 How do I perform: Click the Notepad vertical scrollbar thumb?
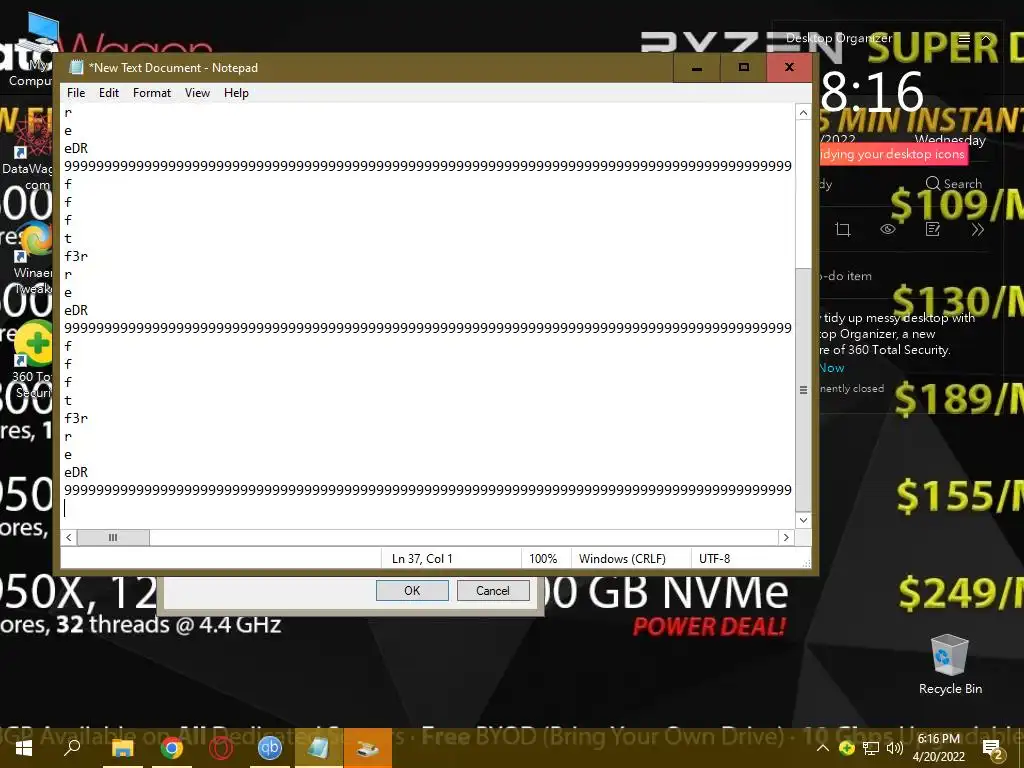pyautogui.click(x=803, y=389)
